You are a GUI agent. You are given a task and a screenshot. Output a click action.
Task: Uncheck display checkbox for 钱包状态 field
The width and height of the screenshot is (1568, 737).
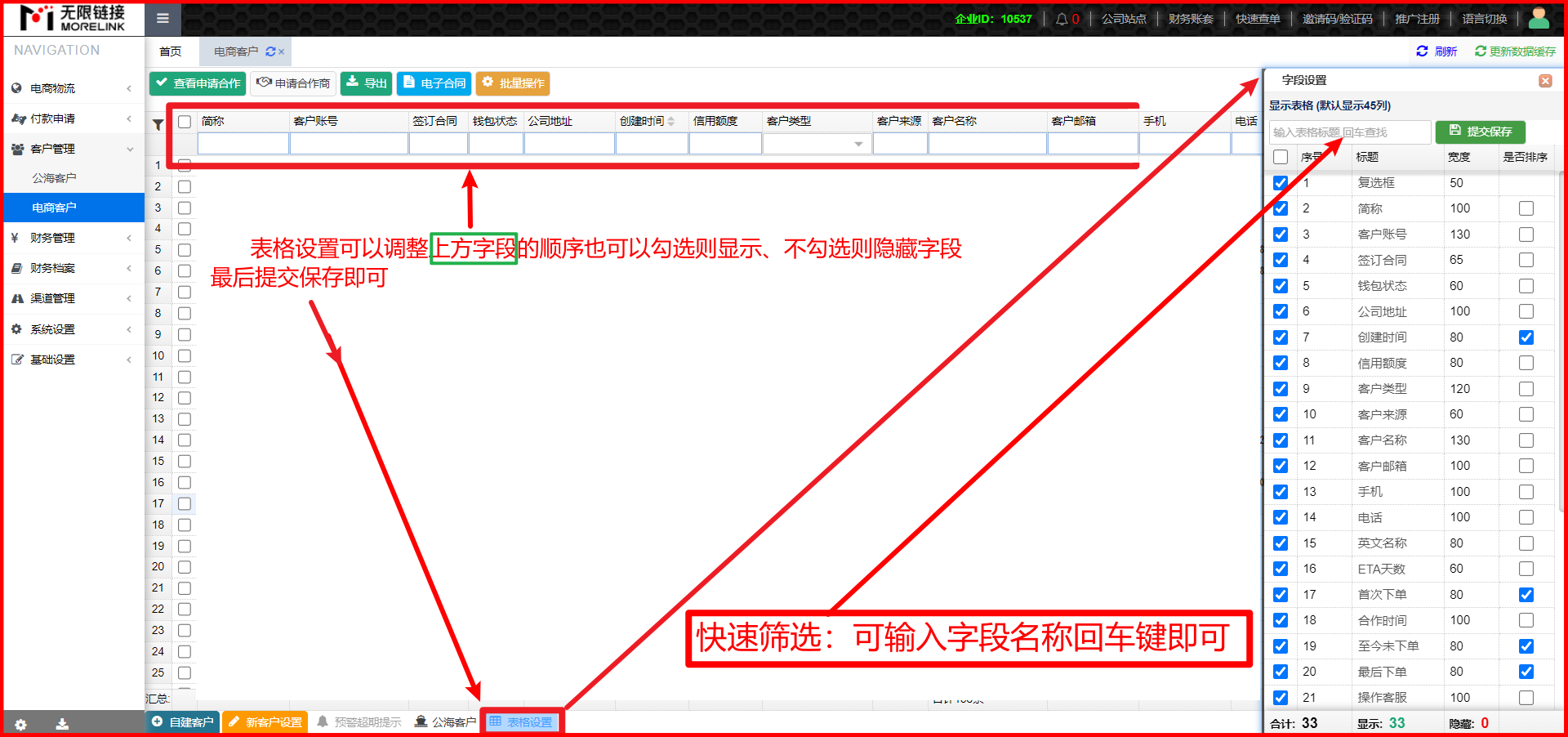1281,286
